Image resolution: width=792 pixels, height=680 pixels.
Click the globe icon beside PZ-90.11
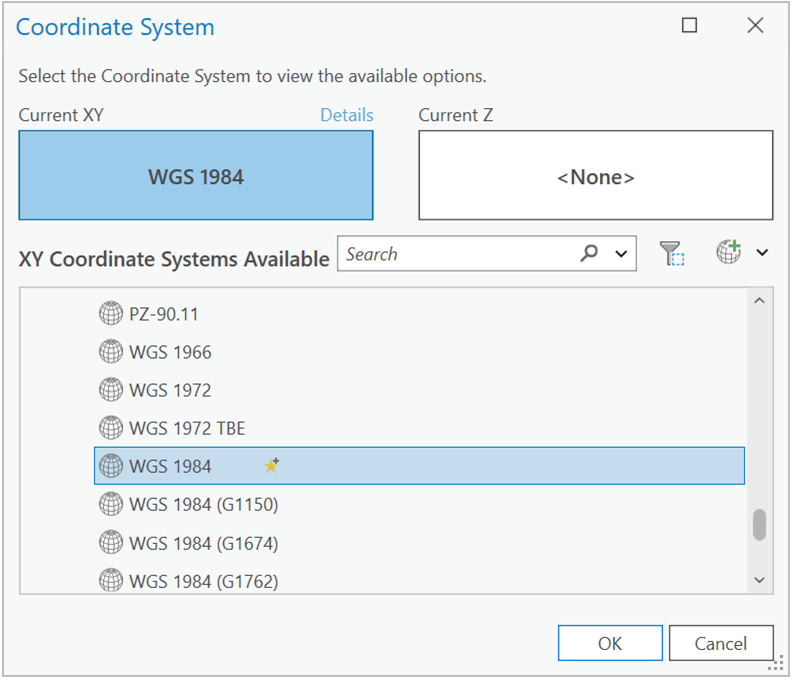tap(111, 314)
